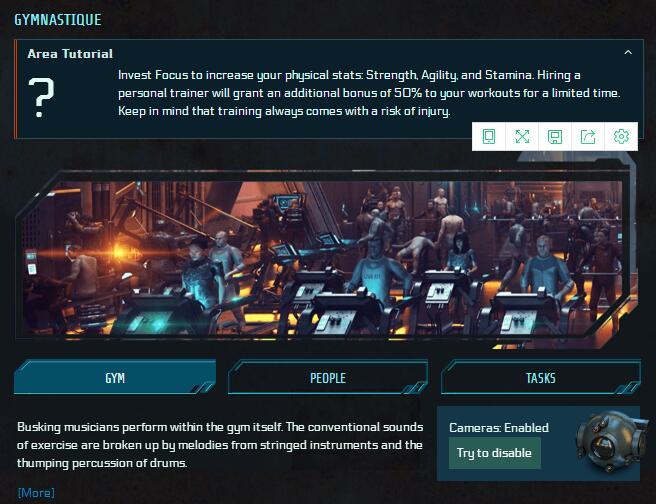
Task: Click the Try to disable button
Action: click(495, 453)
